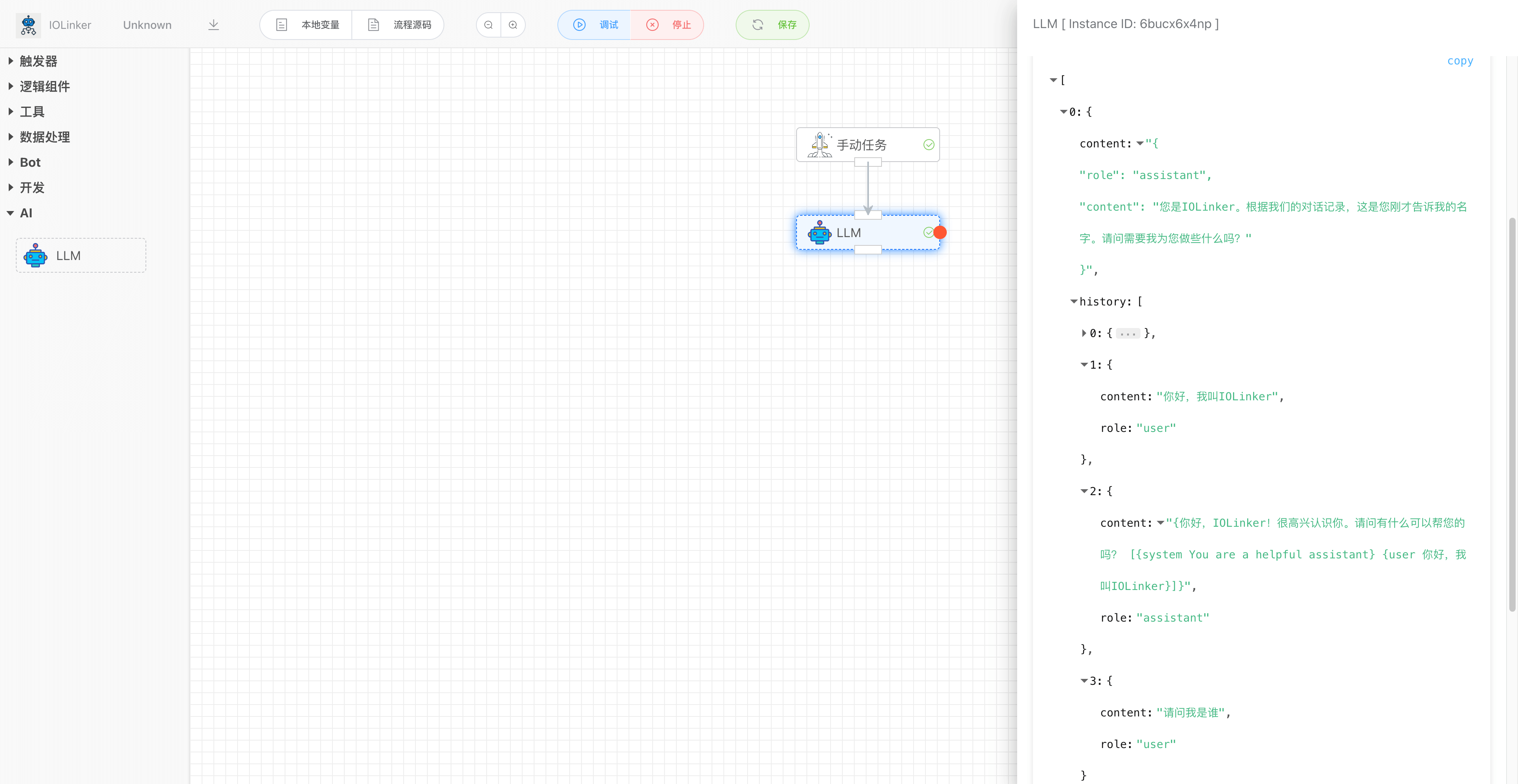Click the download arrow icon
1518x784 pixels.
point(213,25)
